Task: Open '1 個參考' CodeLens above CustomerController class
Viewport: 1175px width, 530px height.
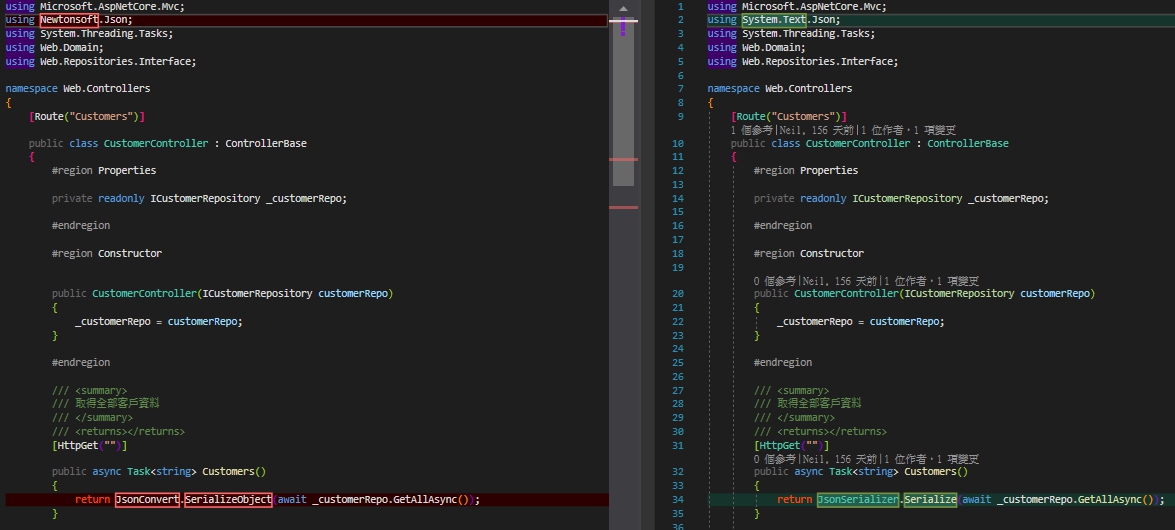Action: (752, 130)
